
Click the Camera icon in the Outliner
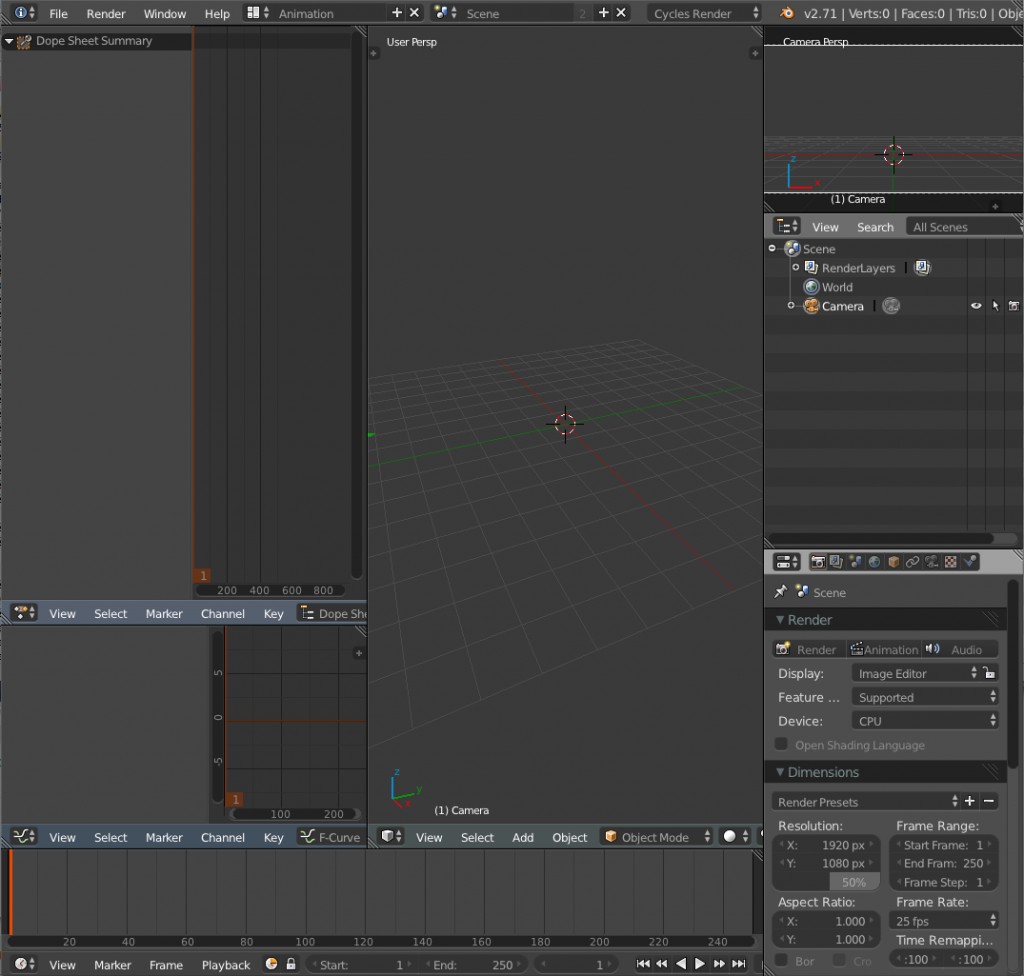(x=810, y=306)
